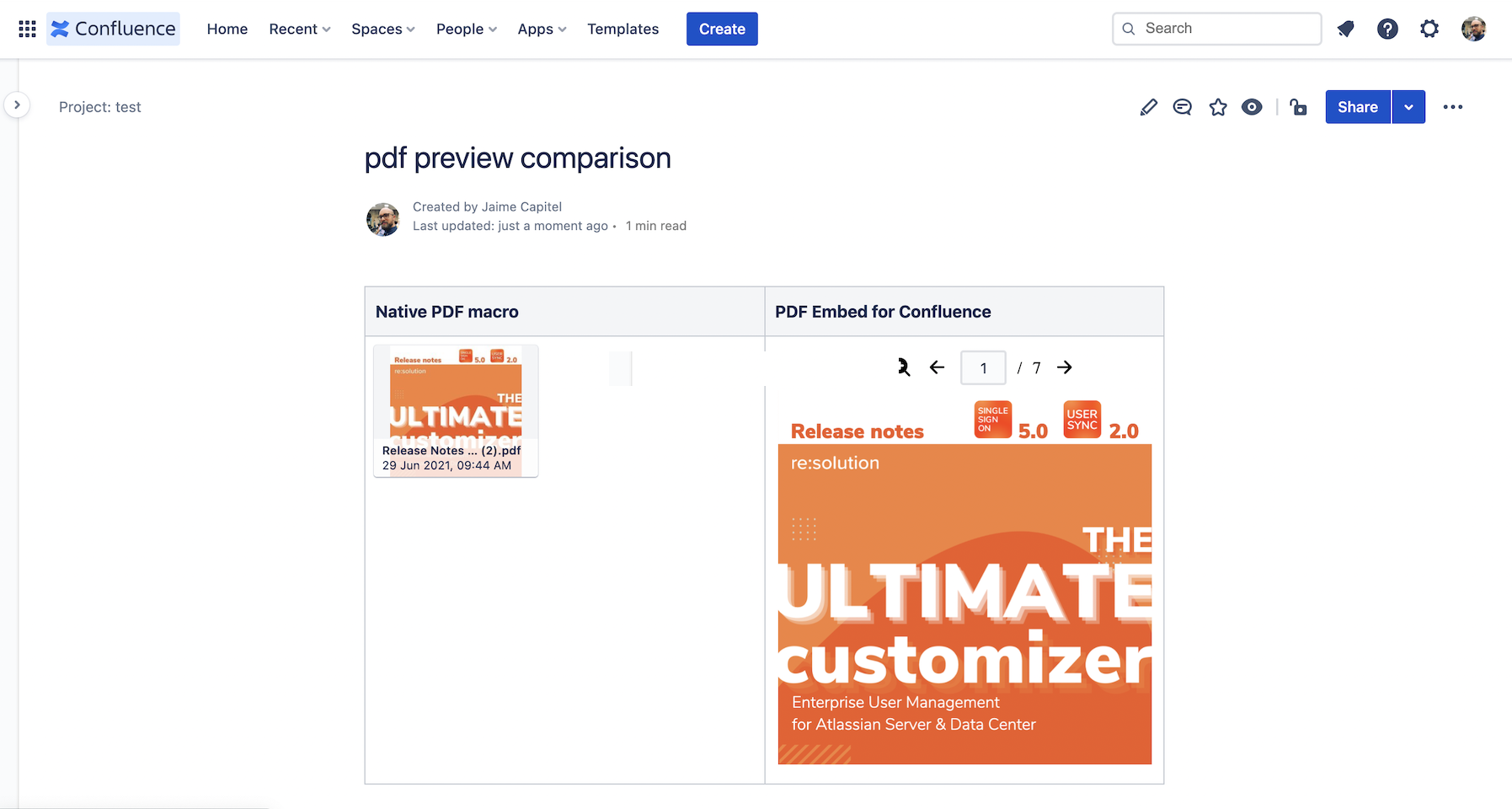Open the notifications bell icon

[1345, 29]
